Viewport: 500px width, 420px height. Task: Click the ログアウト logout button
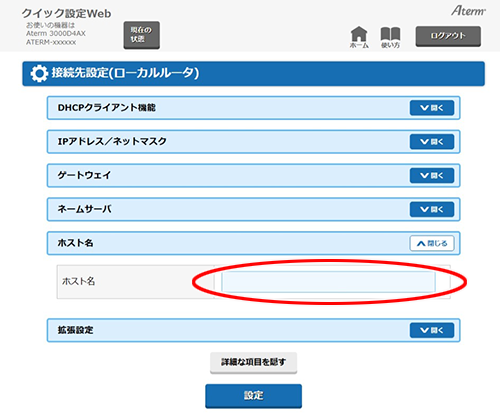tap(448, 36)
